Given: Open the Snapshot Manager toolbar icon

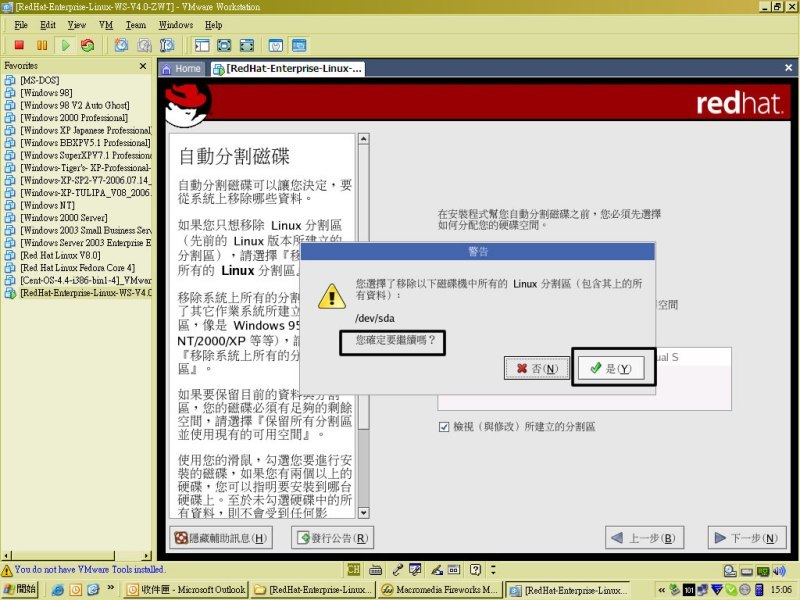Looking at the screenshot, I should point(167,45).
